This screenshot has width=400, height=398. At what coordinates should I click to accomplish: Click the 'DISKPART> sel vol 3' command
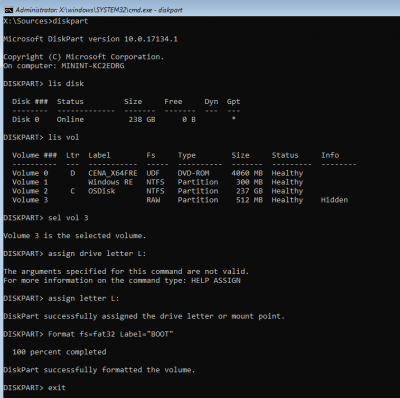(46, 218)
